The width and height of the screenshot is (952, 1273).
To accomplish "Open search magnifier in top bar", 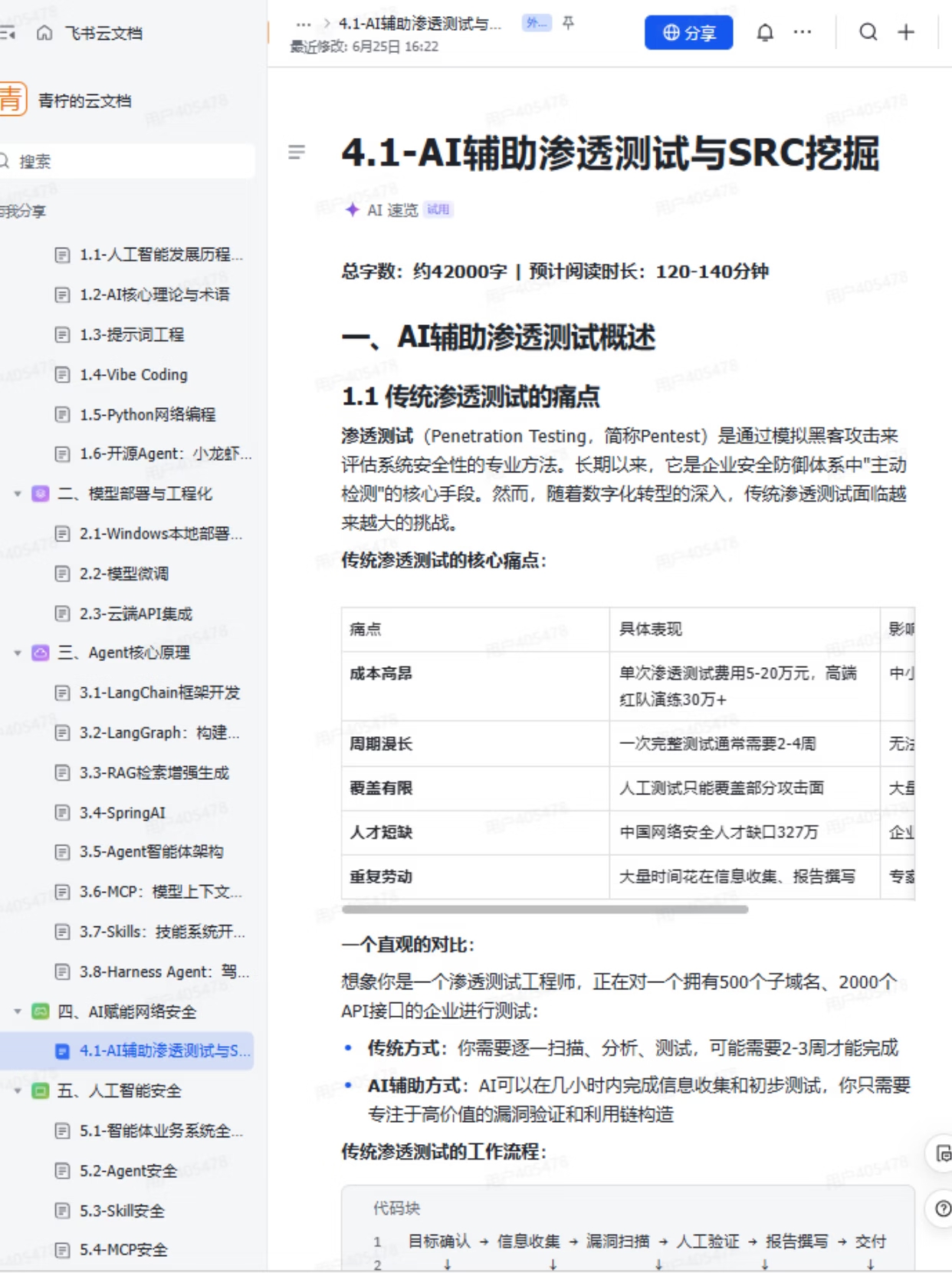I will tap(868, 32).
